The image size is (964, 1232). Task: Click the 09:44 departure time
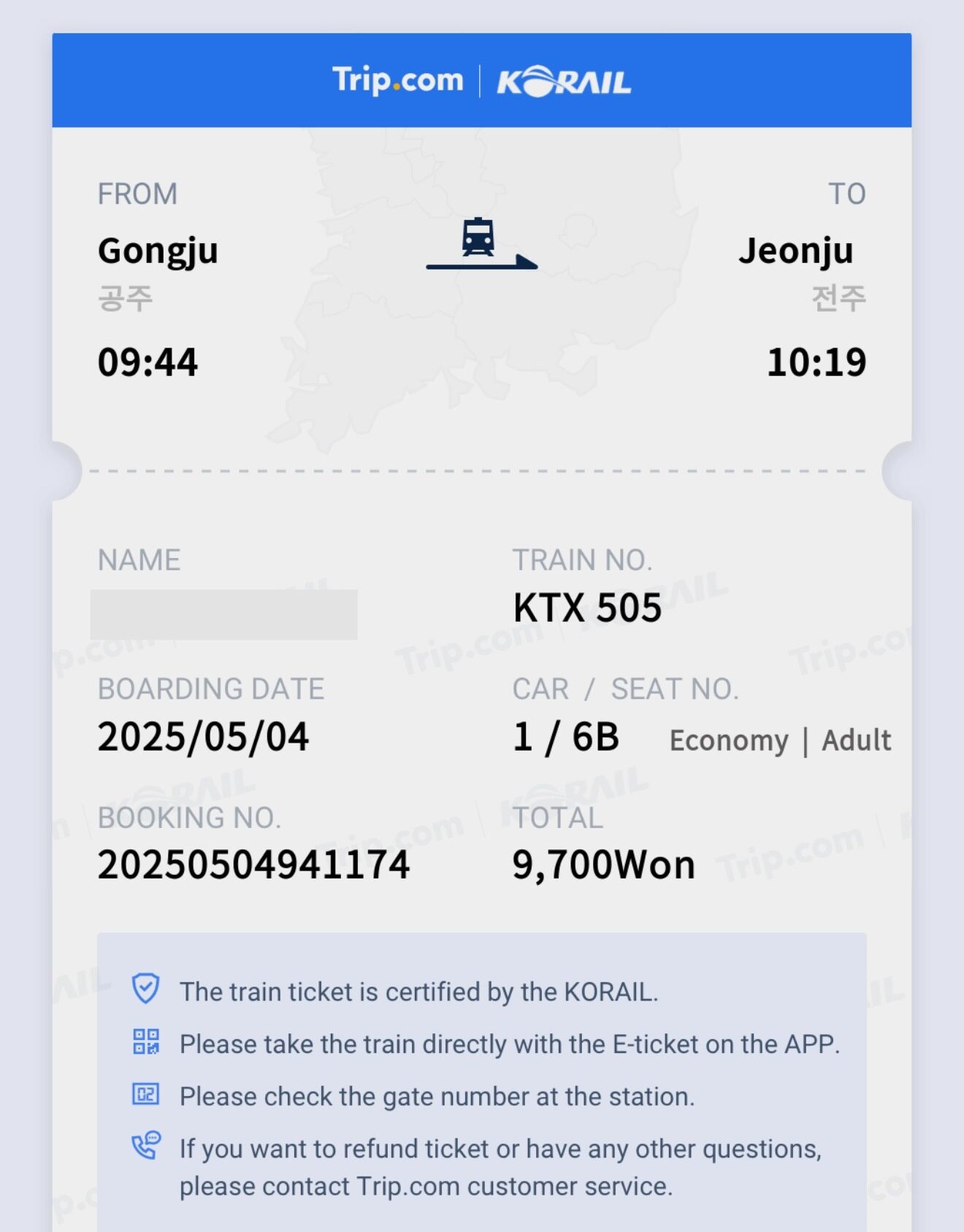click(x=148, y=362)
